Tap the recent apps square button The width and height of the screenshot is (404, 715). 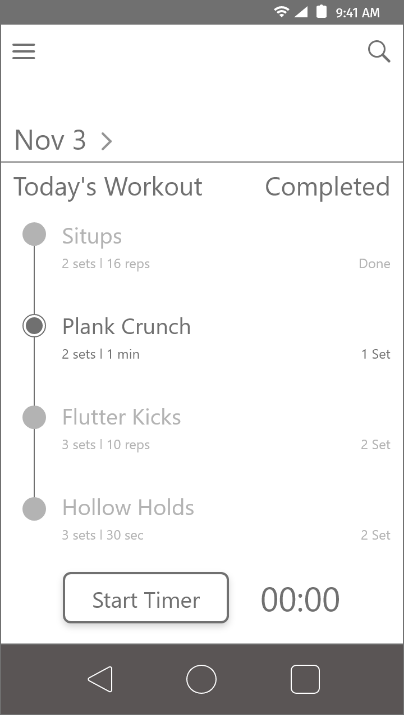pos(305,679)
